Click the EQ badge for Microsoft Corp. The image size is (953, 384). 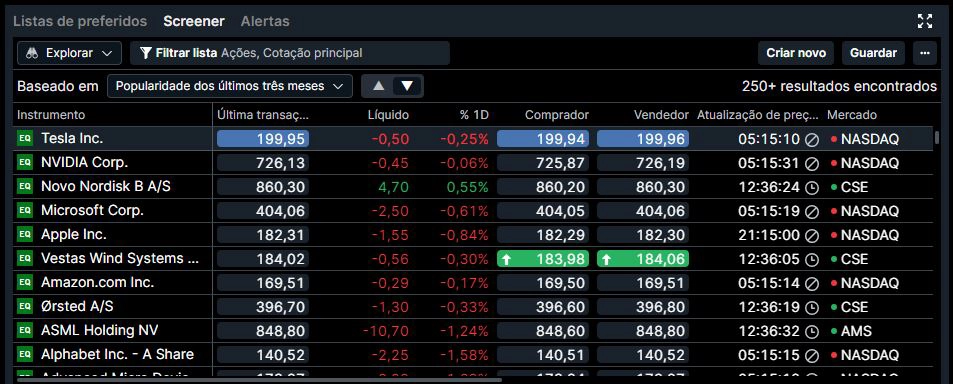pyautogui.click(x=24, y=211)
